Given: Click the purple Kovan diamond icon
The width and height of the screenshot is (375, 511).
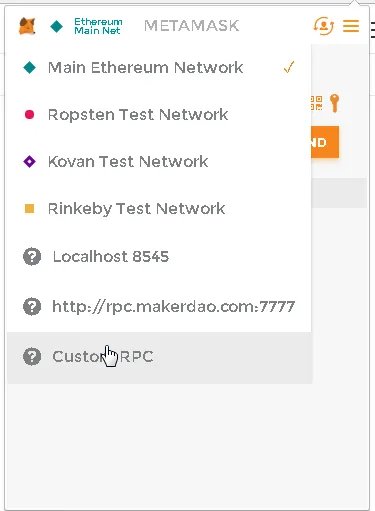Looking at the screenshot, I should click(x=29, y=162).
